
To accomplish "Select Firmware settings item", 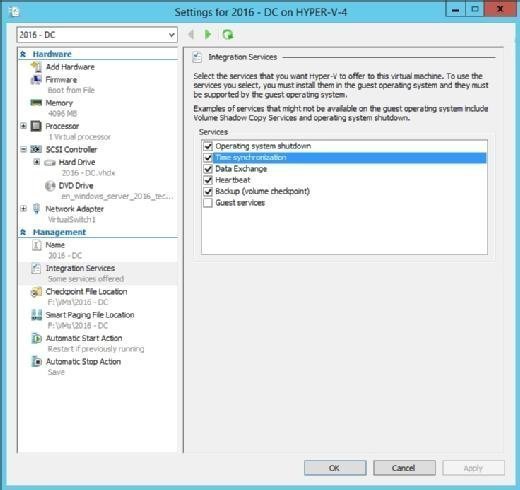I will point(61,80).
